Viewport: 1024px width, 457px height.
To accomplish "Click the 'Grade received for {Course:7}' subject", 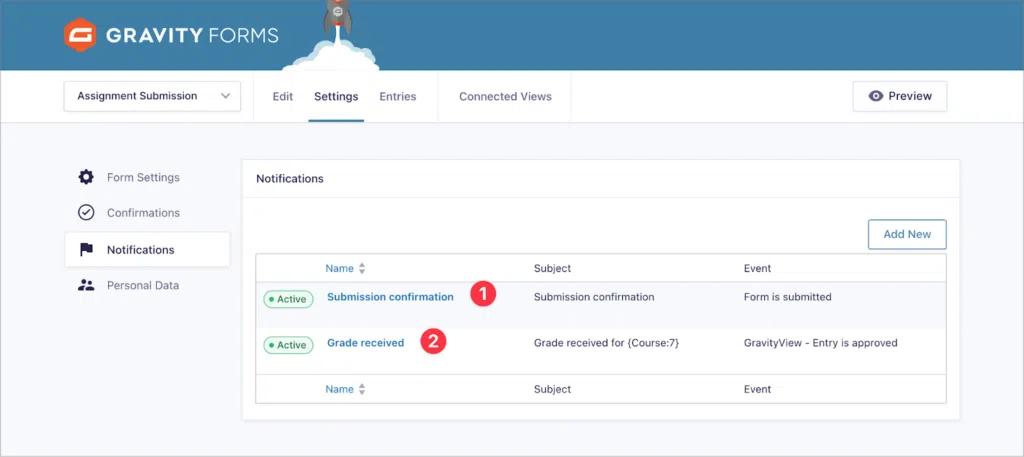I will coord(607,343).
